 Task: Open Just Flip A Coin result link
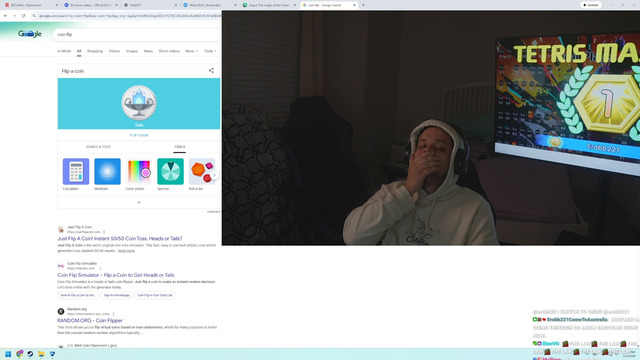120,238
